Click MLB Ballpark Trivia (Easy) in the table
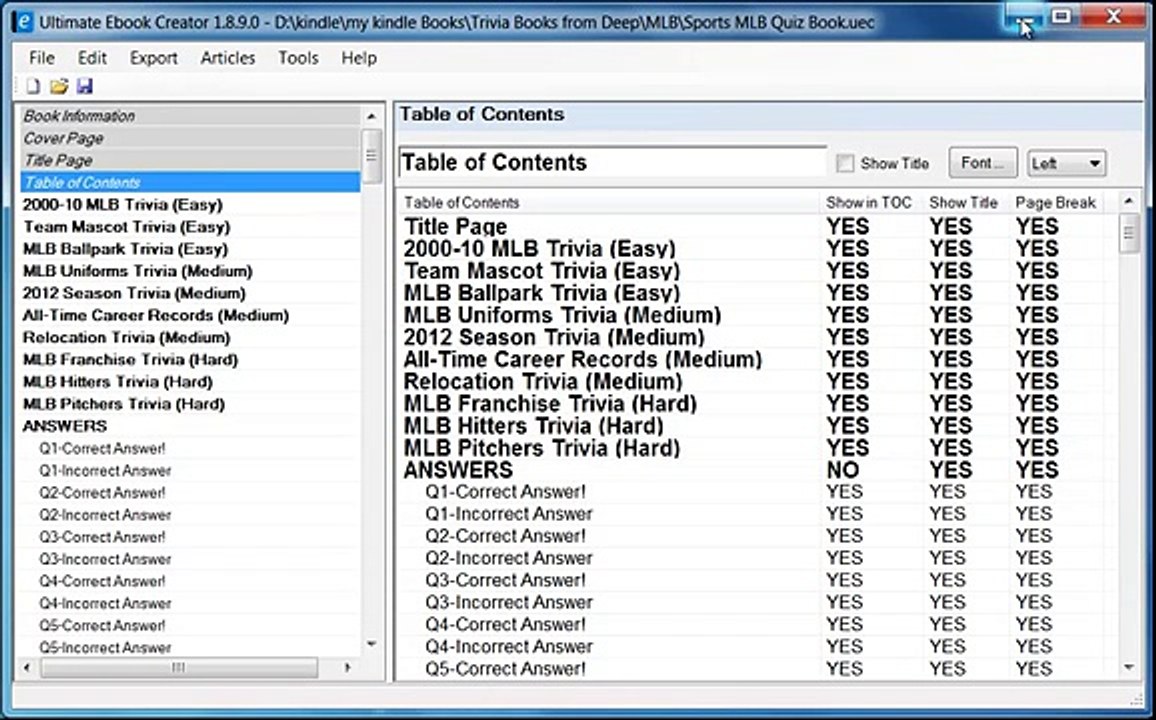Screen dimensions: 1156x720 pos(542,293)
